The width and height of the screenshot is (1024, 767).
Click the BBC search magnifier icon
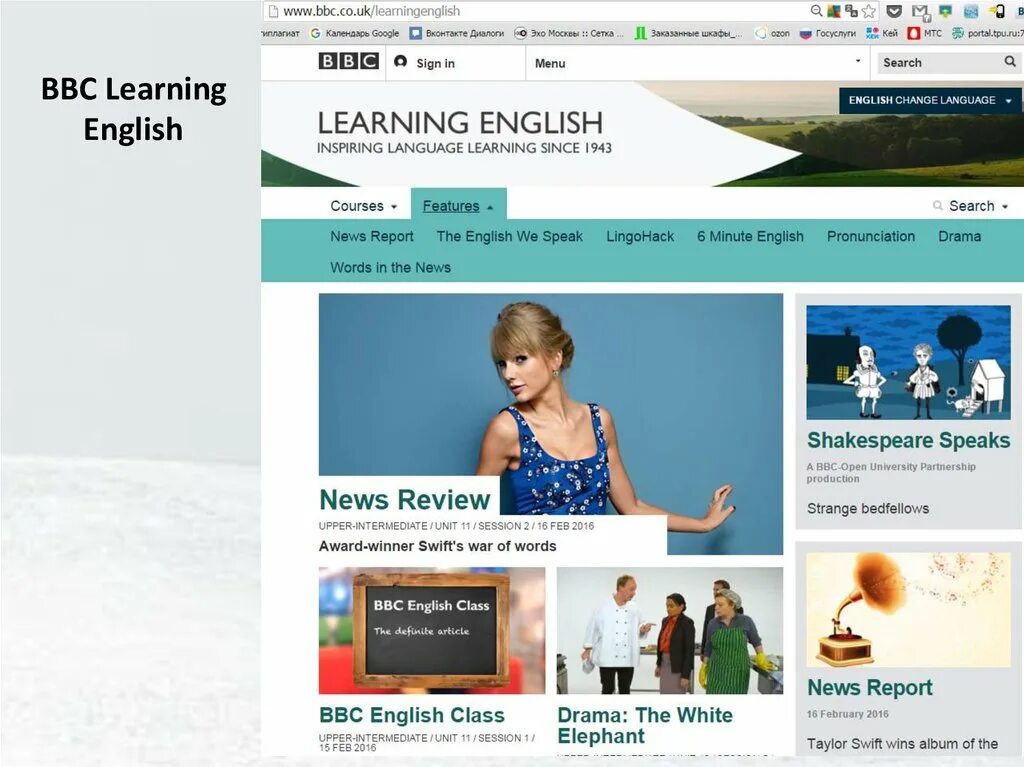[1010, 61]
